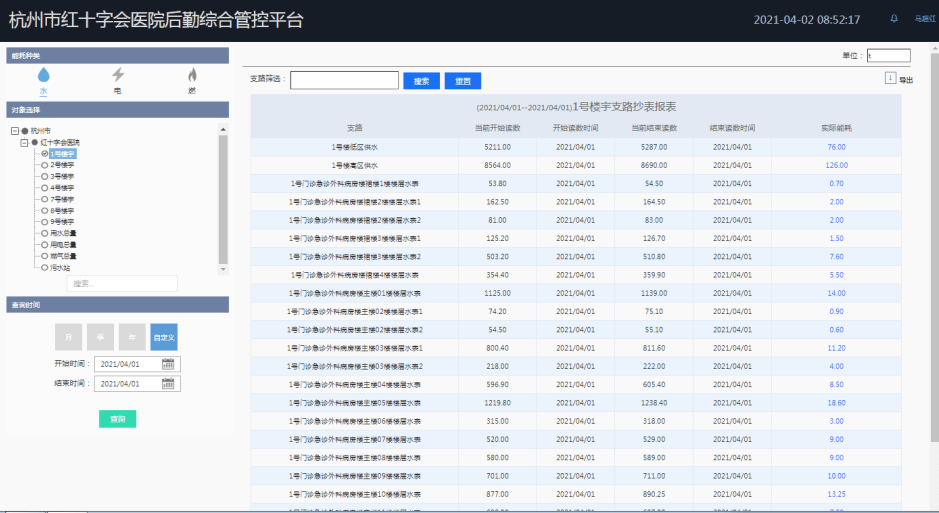The width and height of the screenshot is (939, 513).
Task: Click the start reading 5211.00 cell
Action: tap(497, 147)
